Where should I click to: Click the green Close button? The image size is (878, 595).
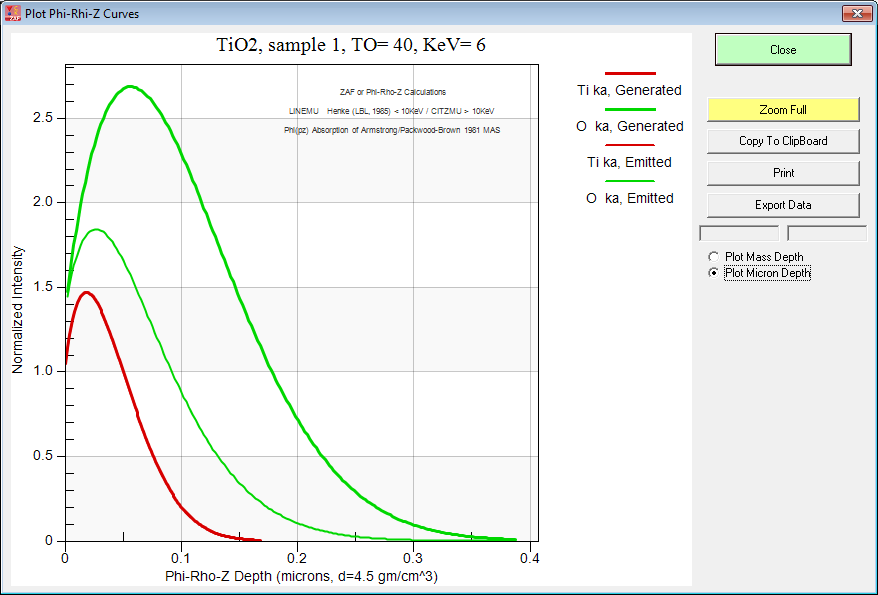tap(783, 50)
